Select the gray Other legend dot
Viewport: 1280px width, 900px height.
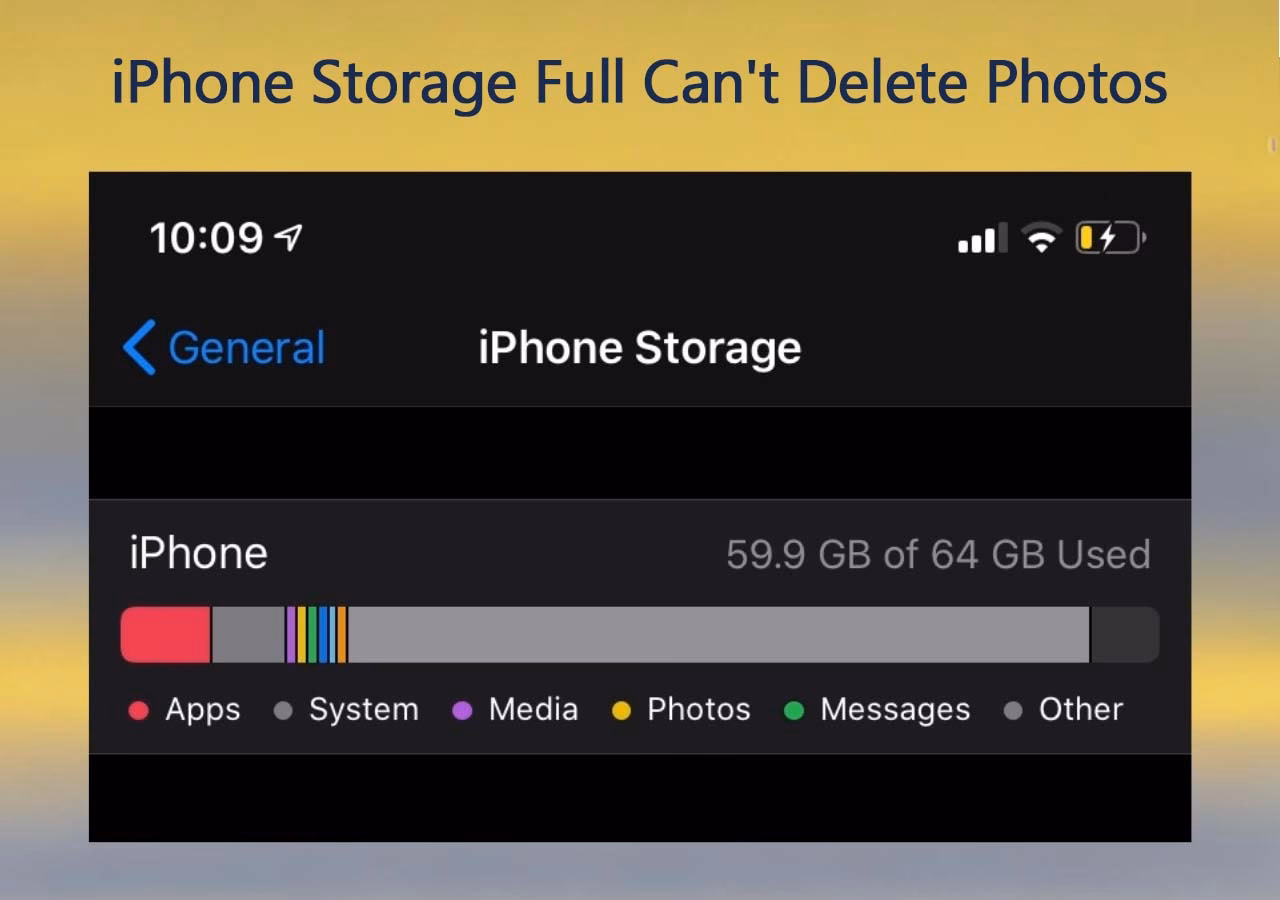click(x=1015, y=710)
